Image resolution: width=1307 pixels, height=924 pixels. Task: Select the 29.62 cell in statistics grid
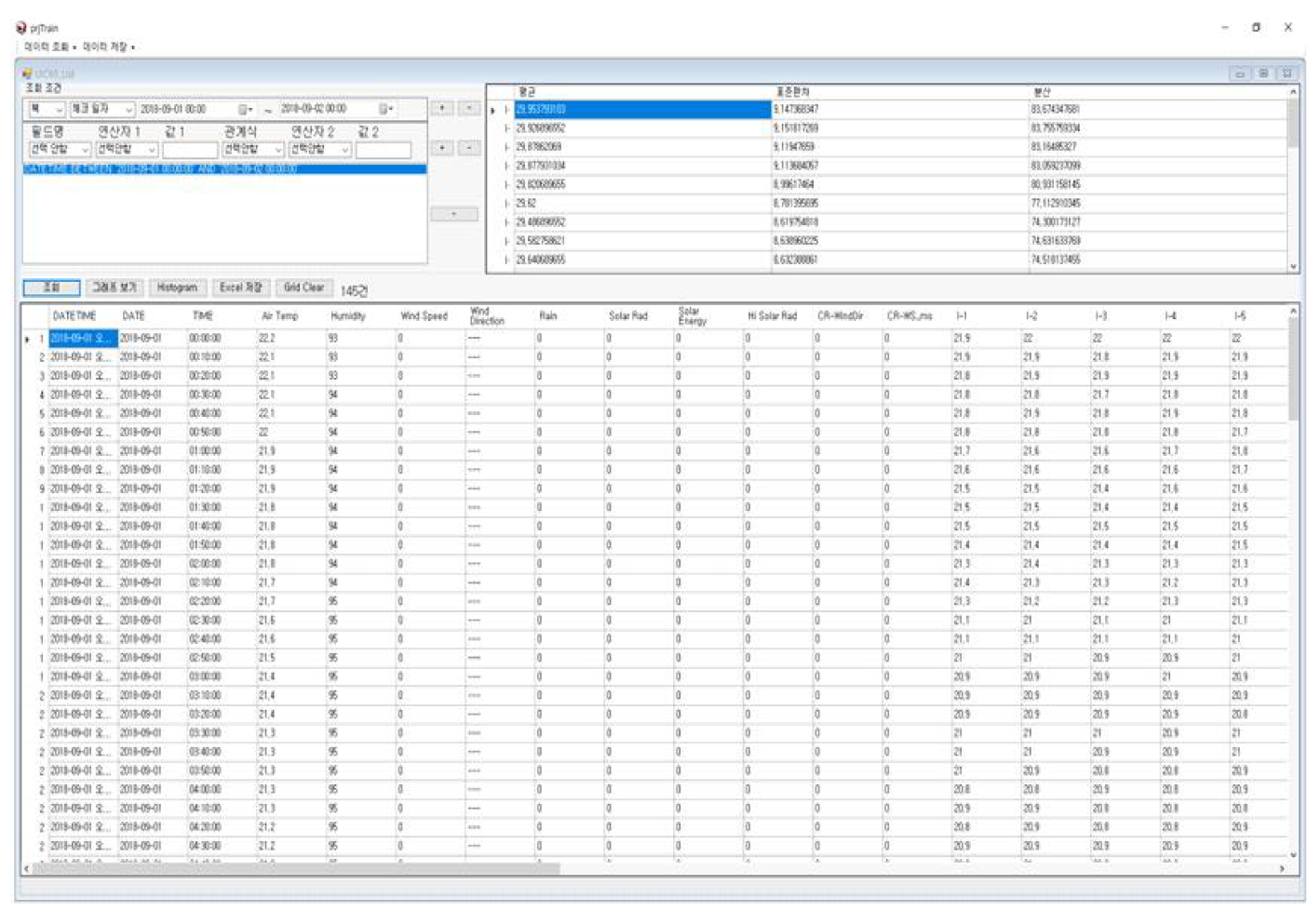[642, 204]
